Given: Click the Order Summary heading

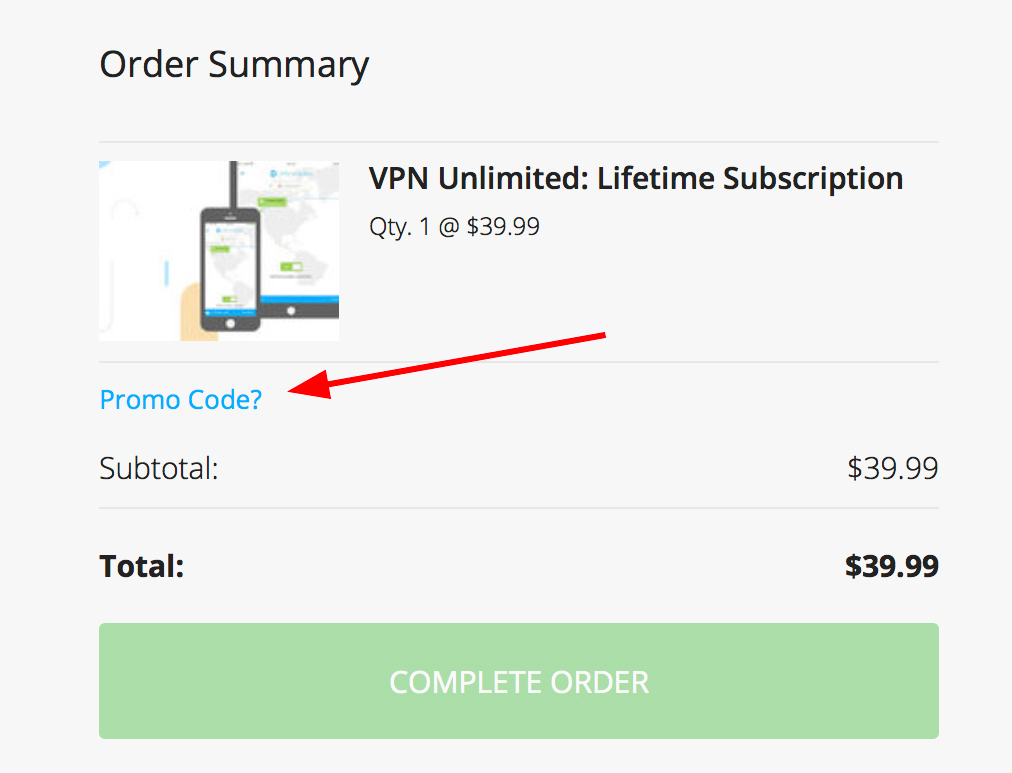Looking at the screenshot, I should (x=234, y=65).
